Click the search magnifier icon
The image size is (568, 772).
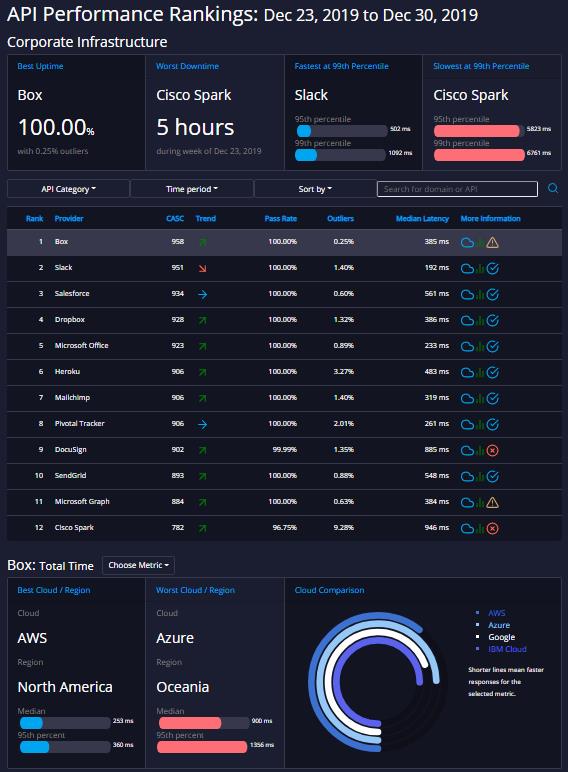click(x=553, y=189)
